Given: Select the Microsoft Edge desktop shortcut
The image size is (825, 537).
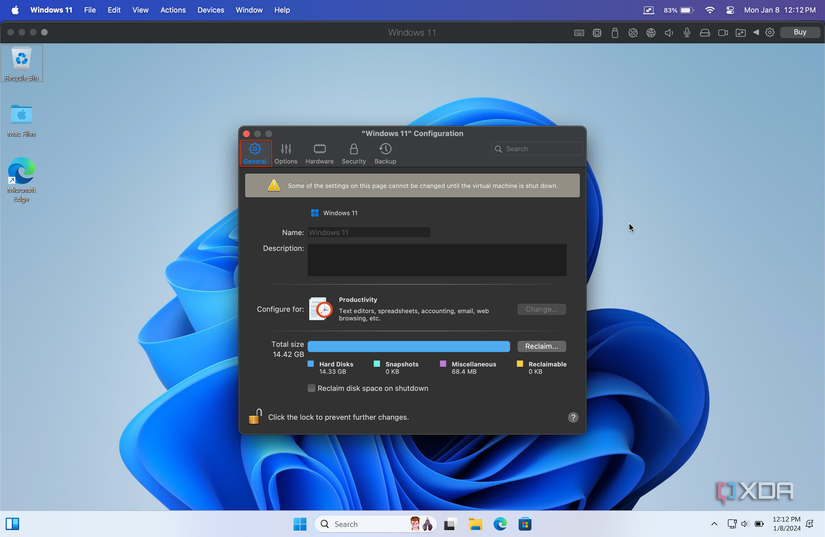Looking at the screenshot, I should (22, 179).
